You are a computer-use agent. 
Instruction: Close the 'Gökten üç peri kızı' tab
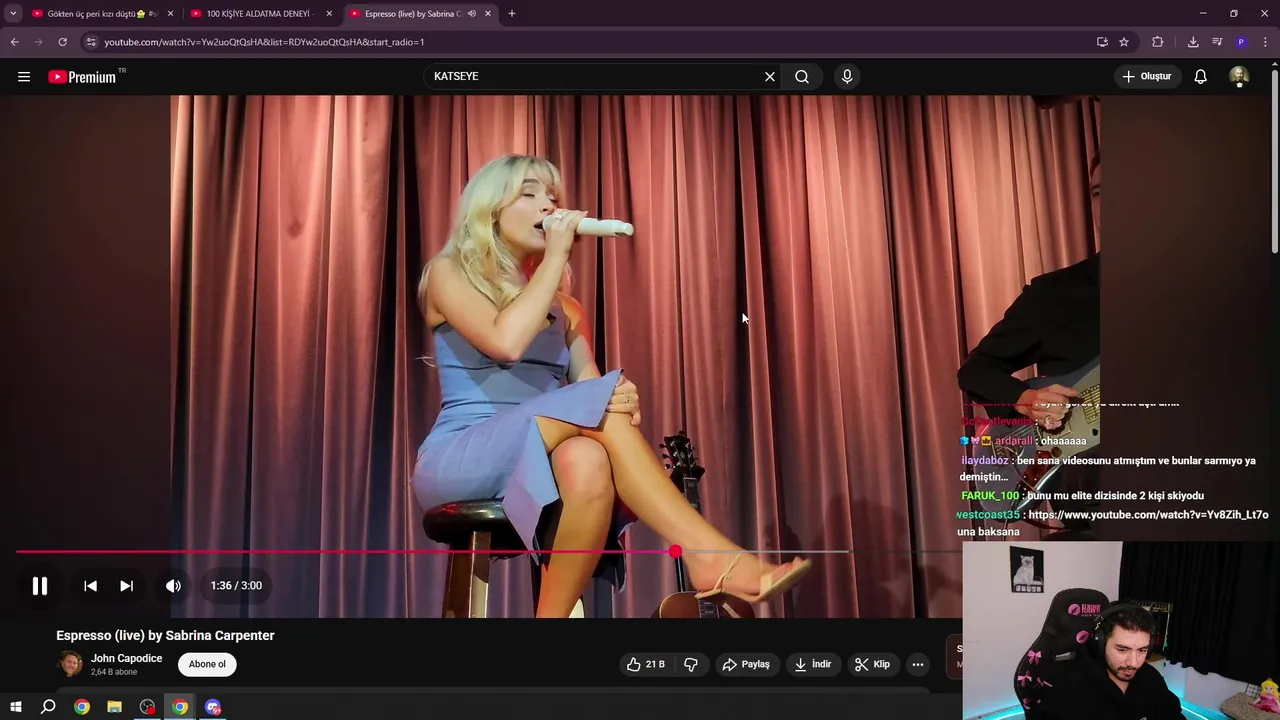click(170, 14)
